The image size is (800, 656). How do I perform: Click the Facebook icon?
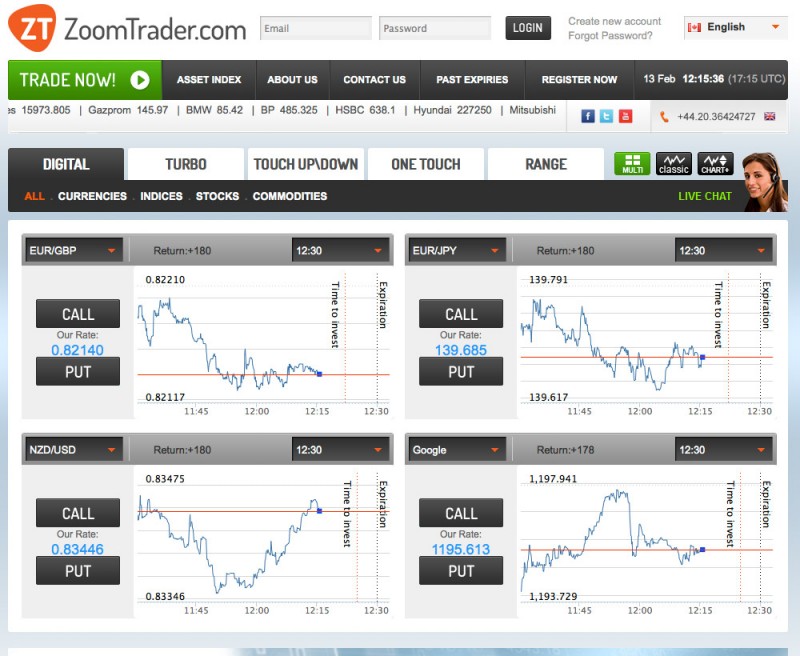(x=588, y=116)
